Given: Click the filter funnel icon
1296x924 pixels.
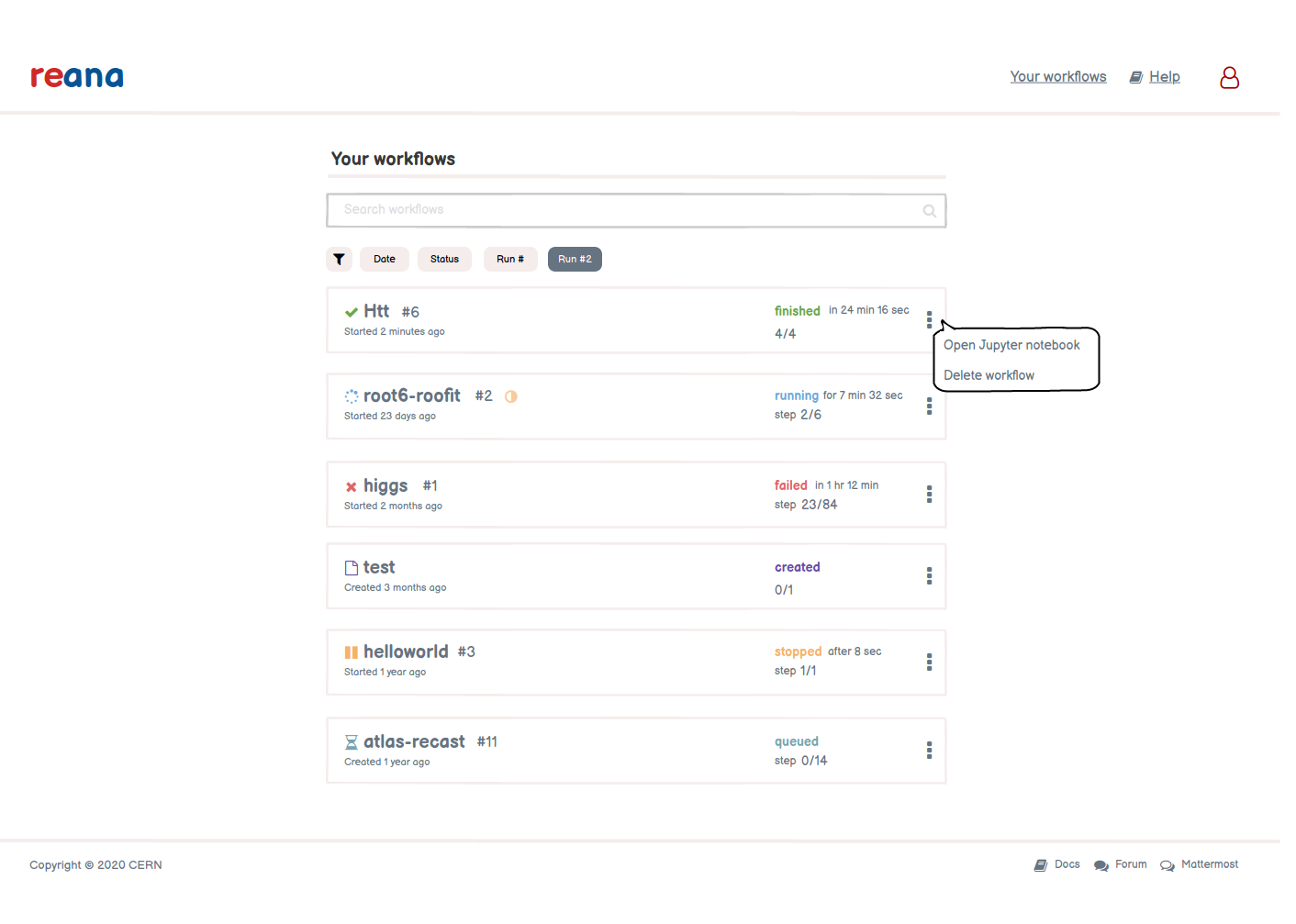Looking at the screenshot, I should (339, 259).
